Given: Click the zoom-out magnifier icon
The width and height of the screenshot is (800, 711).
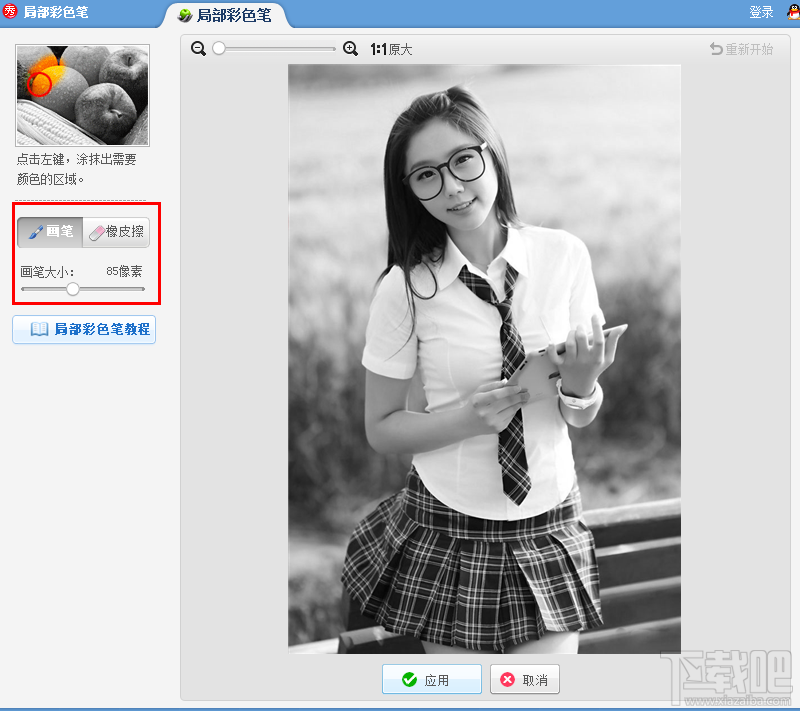Looking at the screenshot, I should pos(198,47).
